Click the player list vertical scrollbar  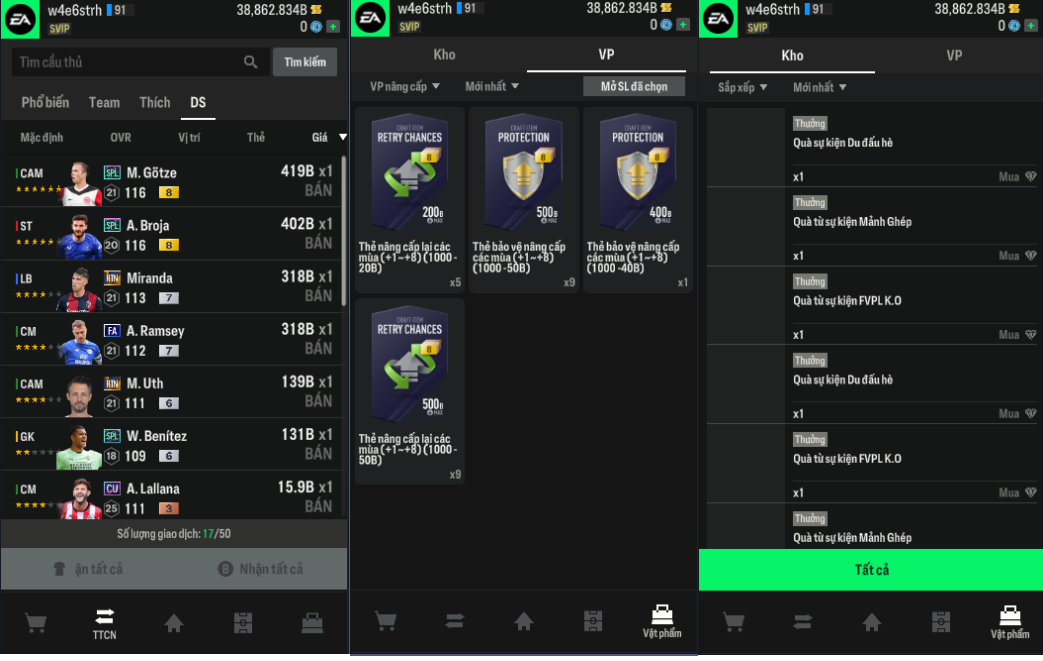pos(343,231)
